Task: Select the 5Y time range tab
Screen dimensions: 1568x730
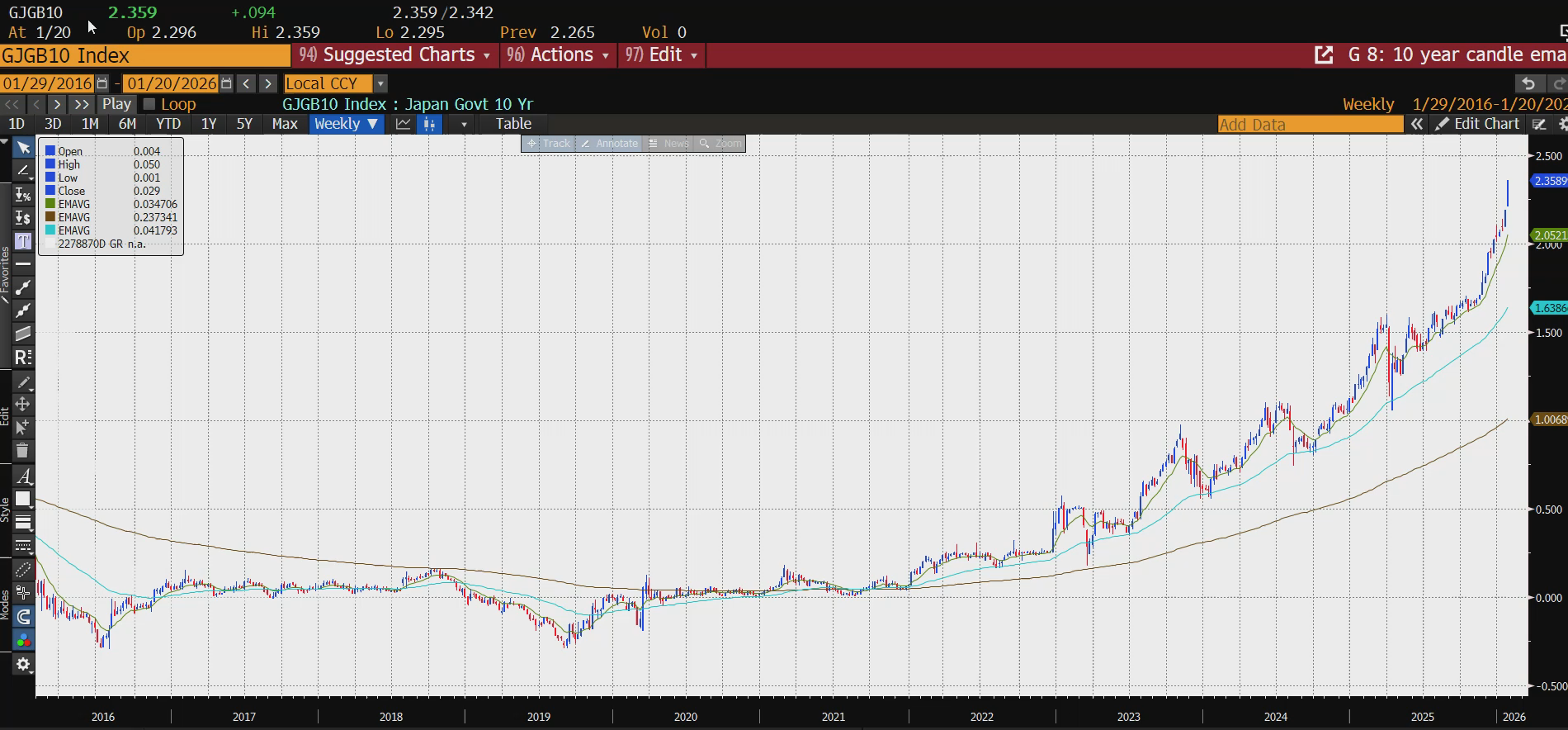Action: (244, 124)
